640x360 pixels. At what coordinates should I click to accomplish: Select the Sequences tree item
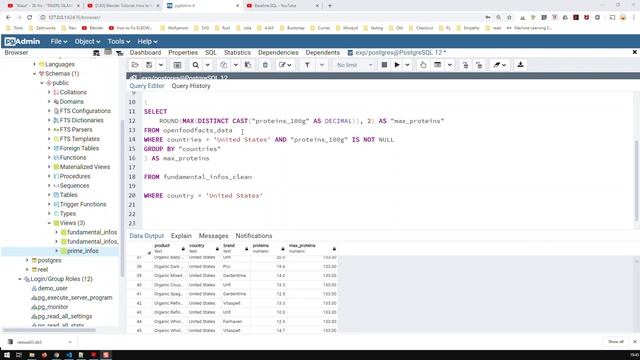coord(74,186)
